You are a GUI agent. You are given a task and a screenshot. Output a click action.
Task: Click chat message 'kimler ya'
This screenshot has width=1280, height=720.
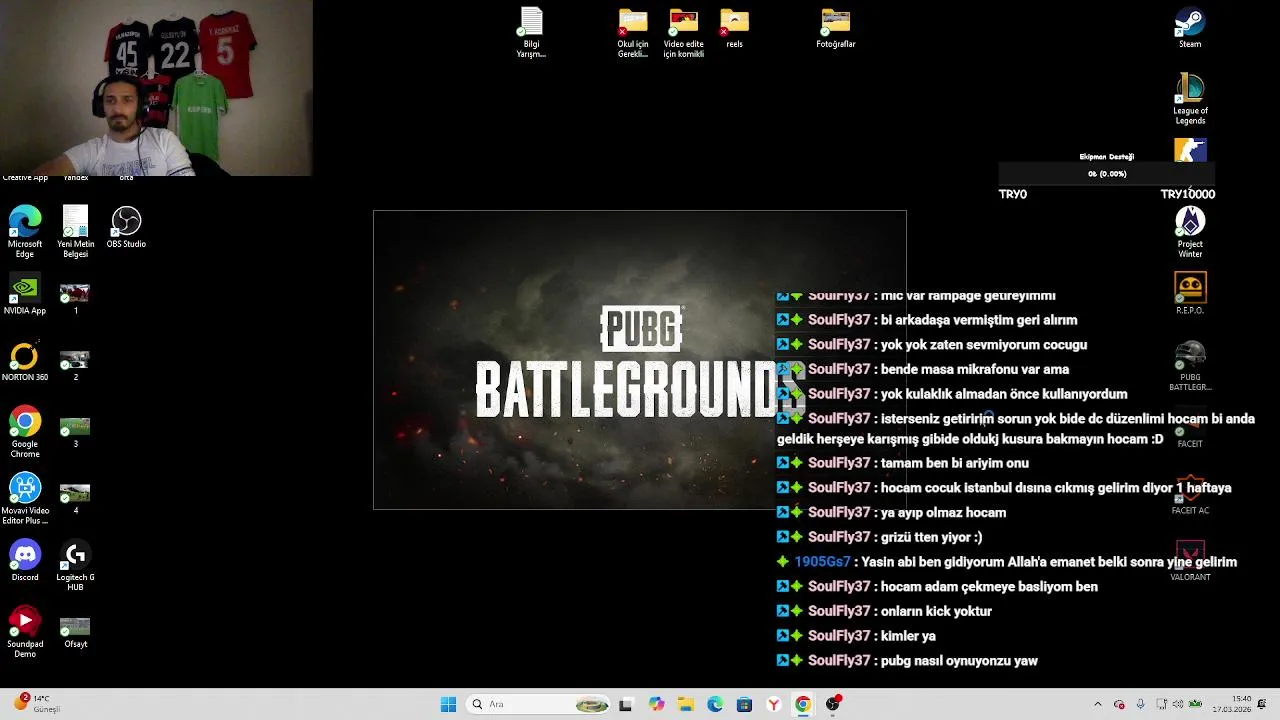coord(908,636)
